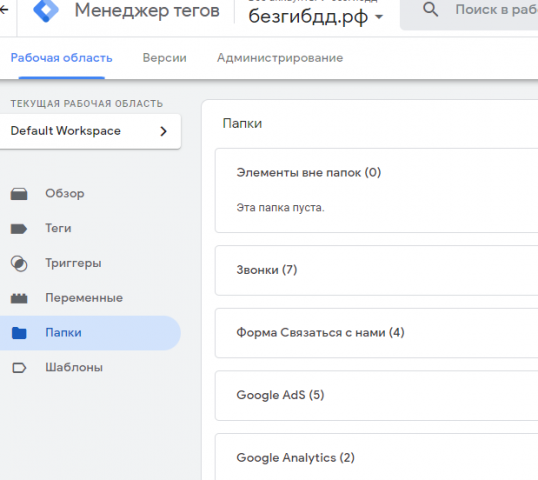The image size is (538, 480).
Task: Click the back arrow icon
Action: click(3, 10)
